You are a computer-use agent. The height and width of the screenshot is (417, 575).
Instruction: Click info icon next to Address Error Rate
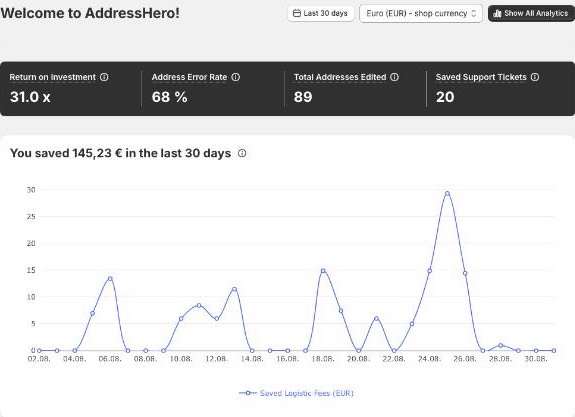click(236, 77)
